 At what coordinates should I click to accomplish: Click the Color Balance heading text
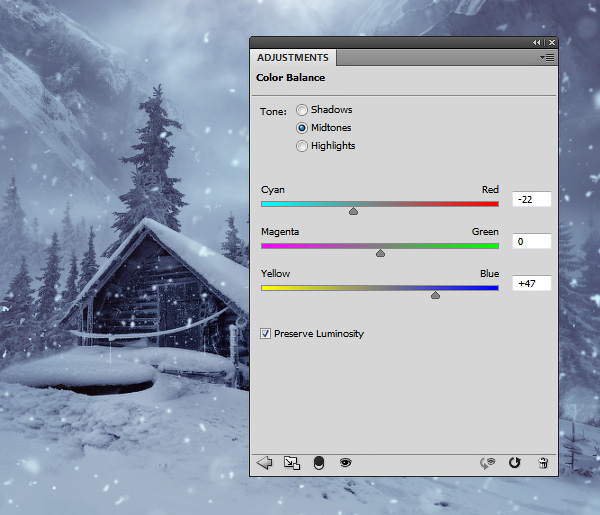290,78
